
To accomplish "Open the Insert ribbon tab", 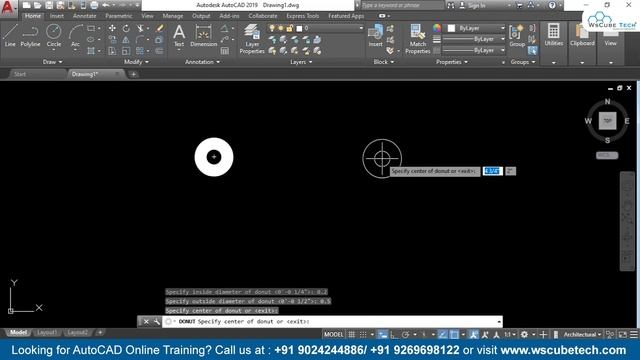I will 56,16.
